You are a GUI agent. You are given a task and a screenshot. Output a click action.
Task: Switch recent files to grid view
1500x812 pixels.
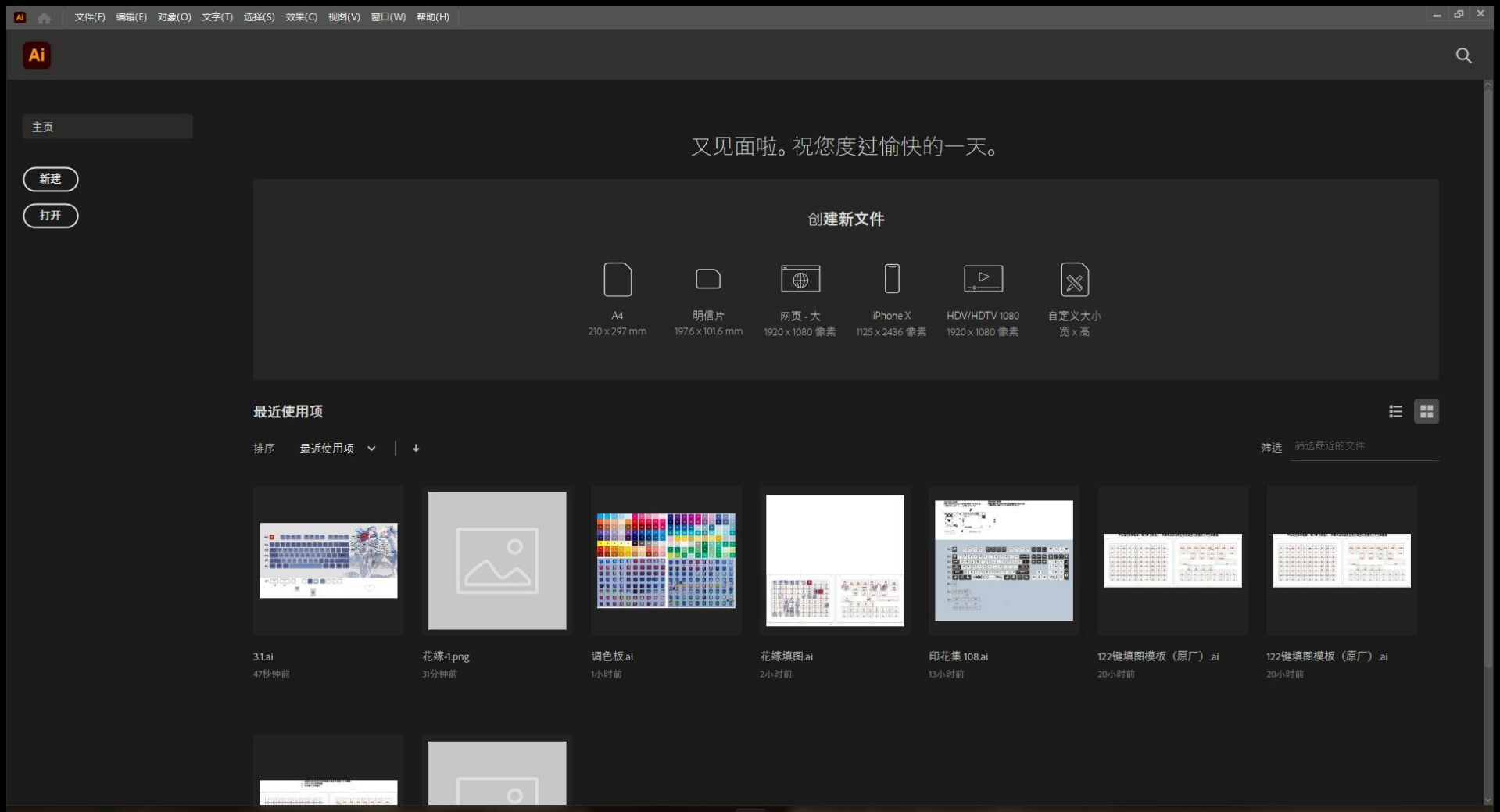pos(1427,412)
